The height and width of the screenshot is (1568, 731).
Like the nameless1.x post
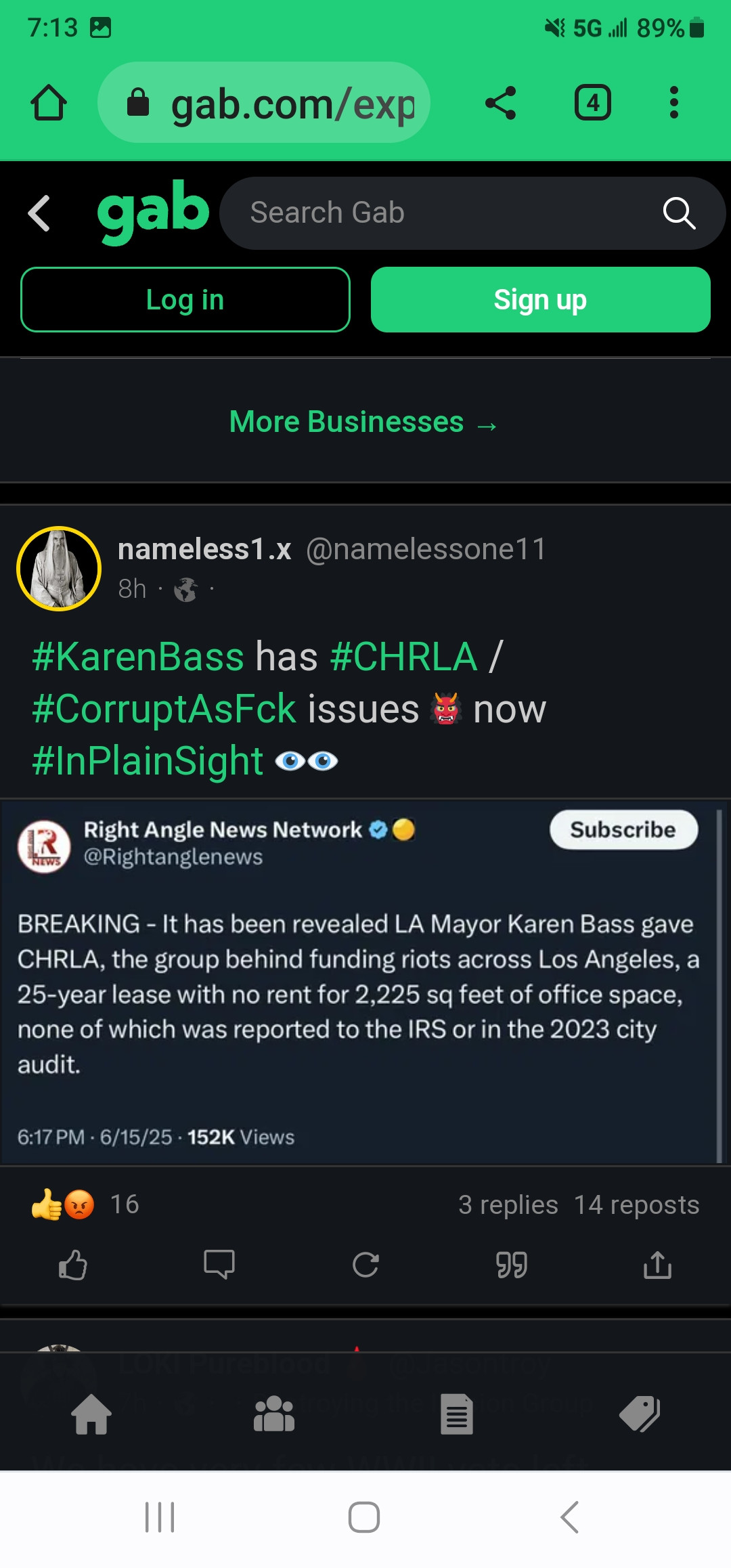click(x=73, y=1265)
